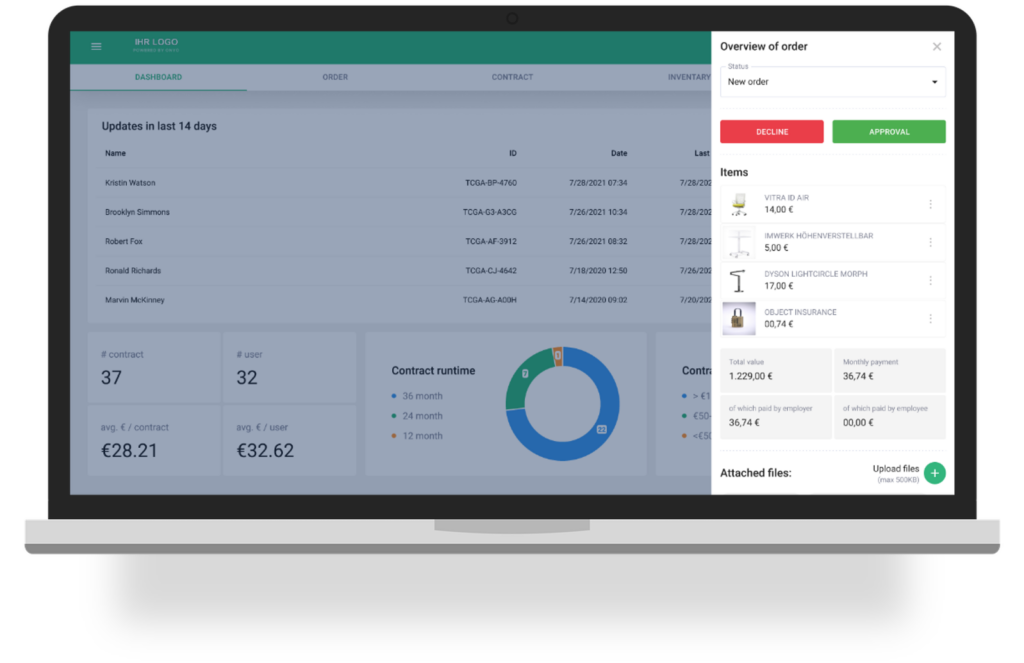Click the Name column header
This screenshot has width=1024, height=663.
click(x=115, y=153)
